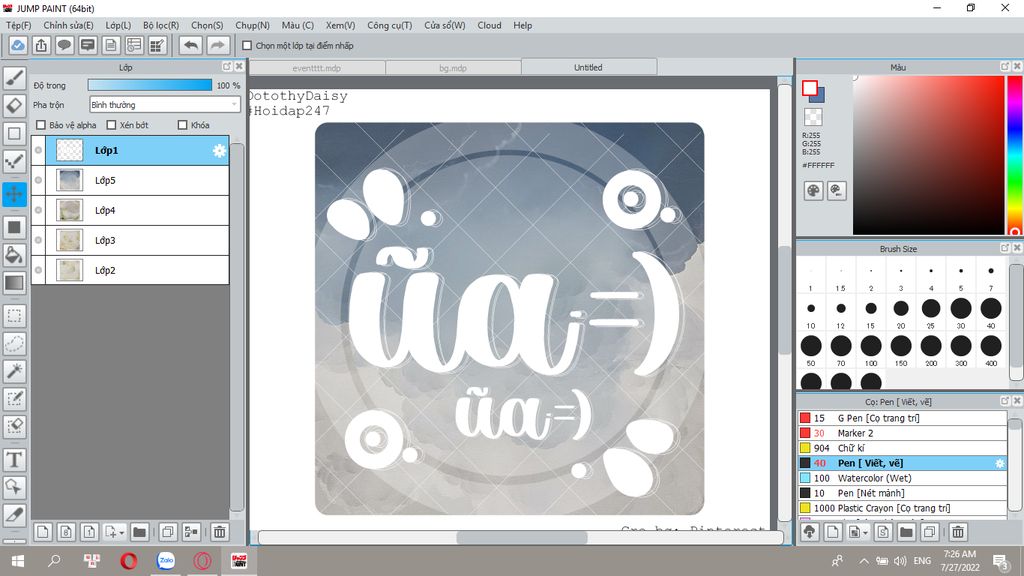This screenshot has width=1024, height=576.
Task: Select the rectangular Select tool
Action: pyautogui.click(x=14, y=317)
